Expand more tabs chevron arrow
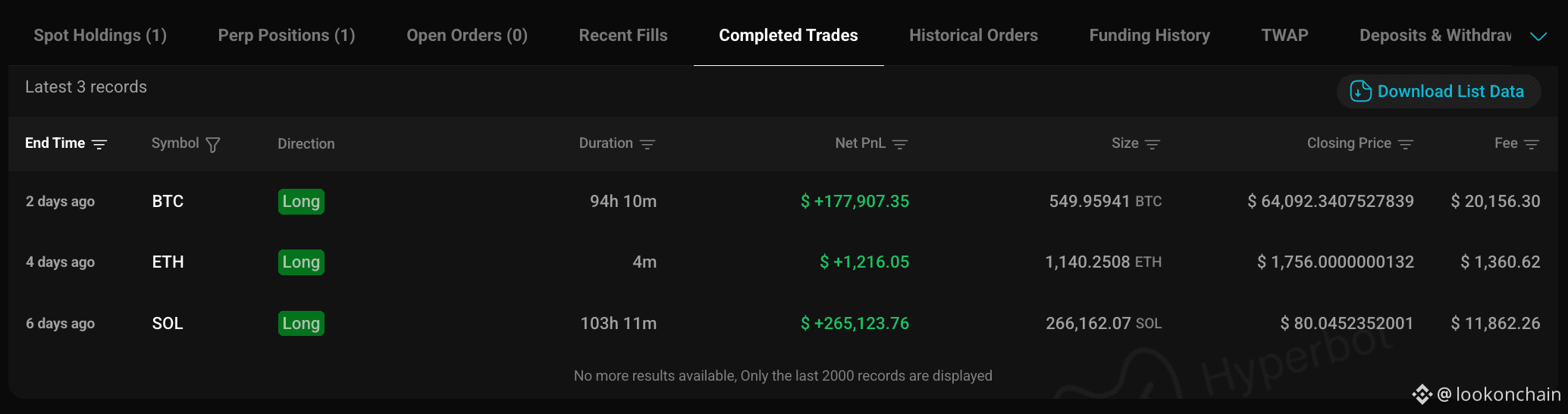 (1538, 36)
